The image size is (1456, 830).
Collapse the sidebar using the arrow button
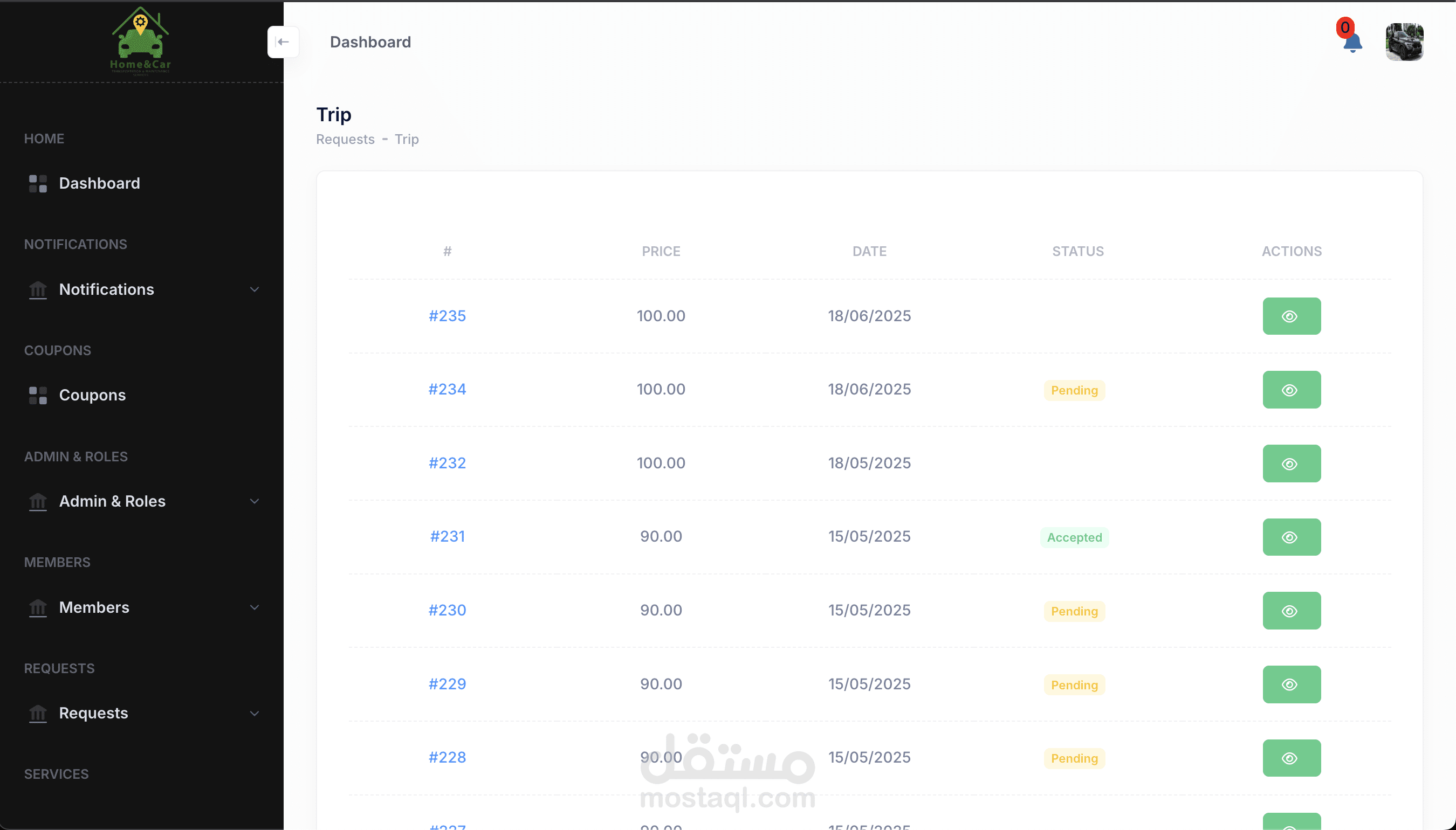click(x=284, y=41)
